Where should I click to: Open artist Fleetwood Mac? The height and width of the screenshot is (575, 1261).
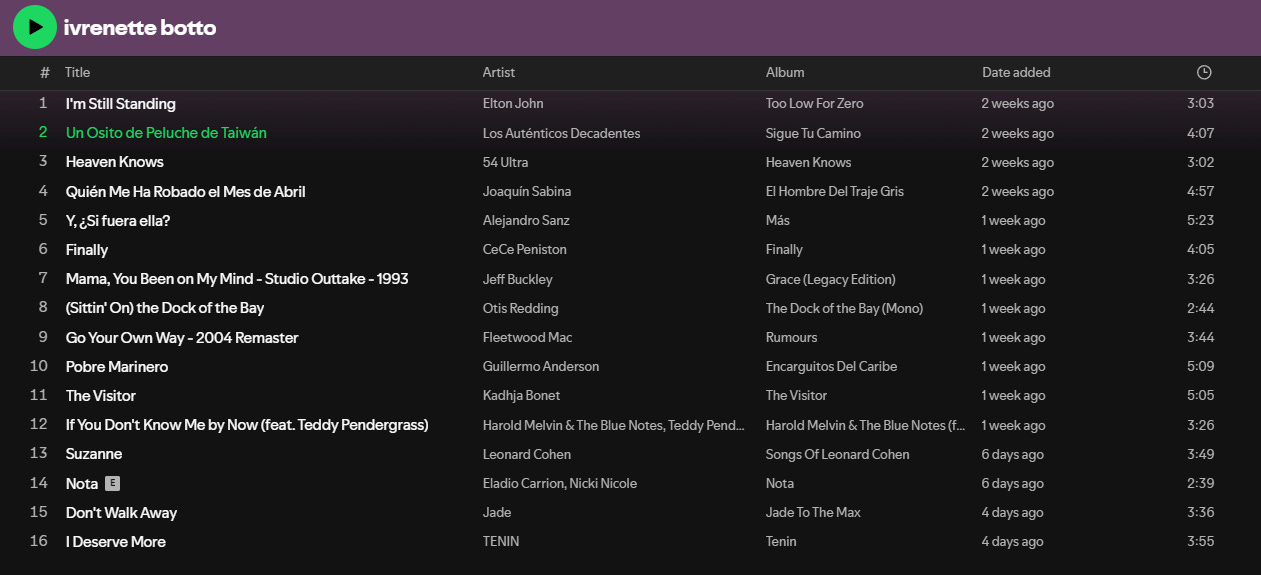tap(528, 338)
